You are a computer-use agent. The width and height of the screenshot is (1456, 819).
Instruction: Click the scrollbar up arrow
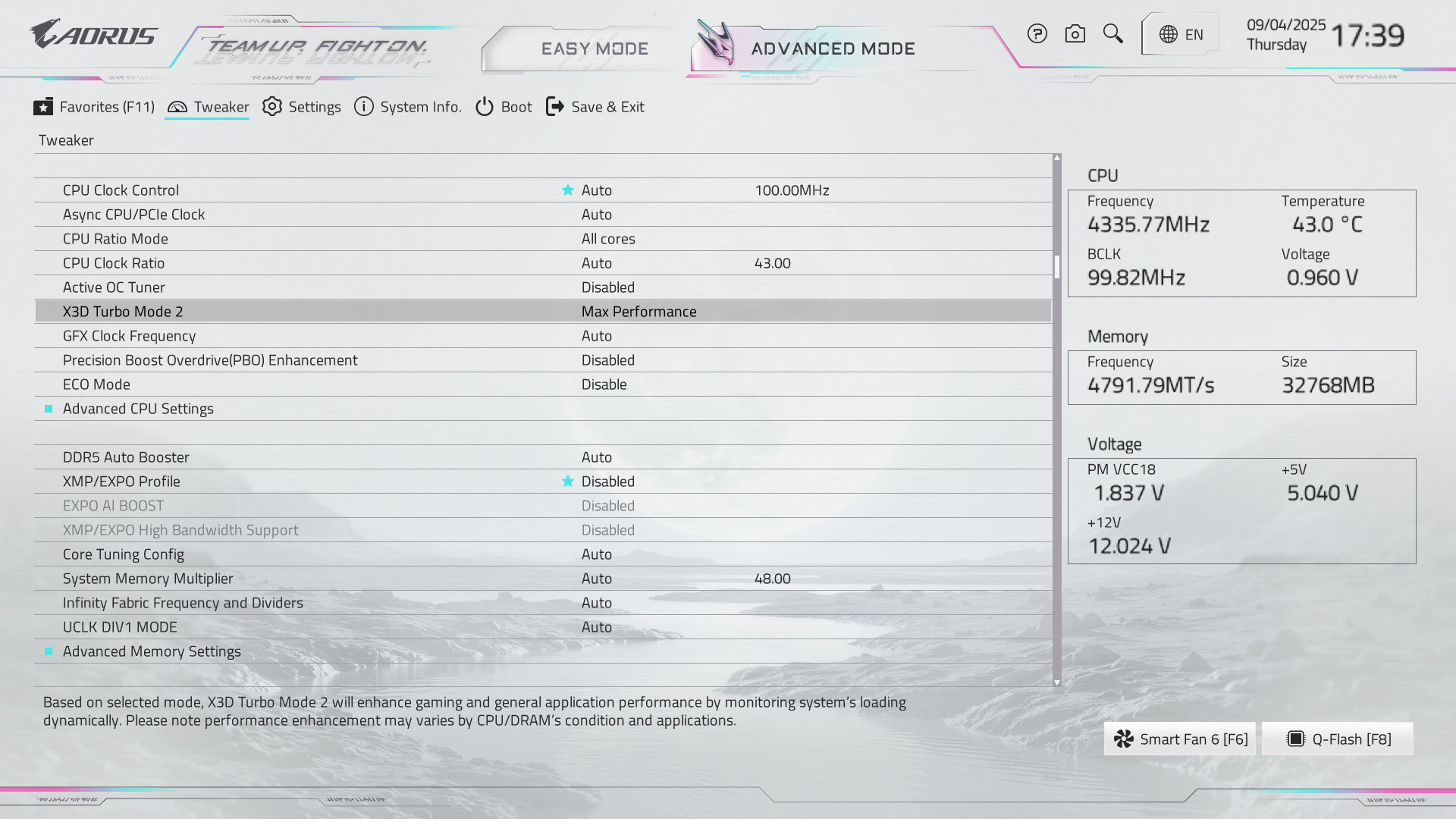click(x=1056, y=158)
